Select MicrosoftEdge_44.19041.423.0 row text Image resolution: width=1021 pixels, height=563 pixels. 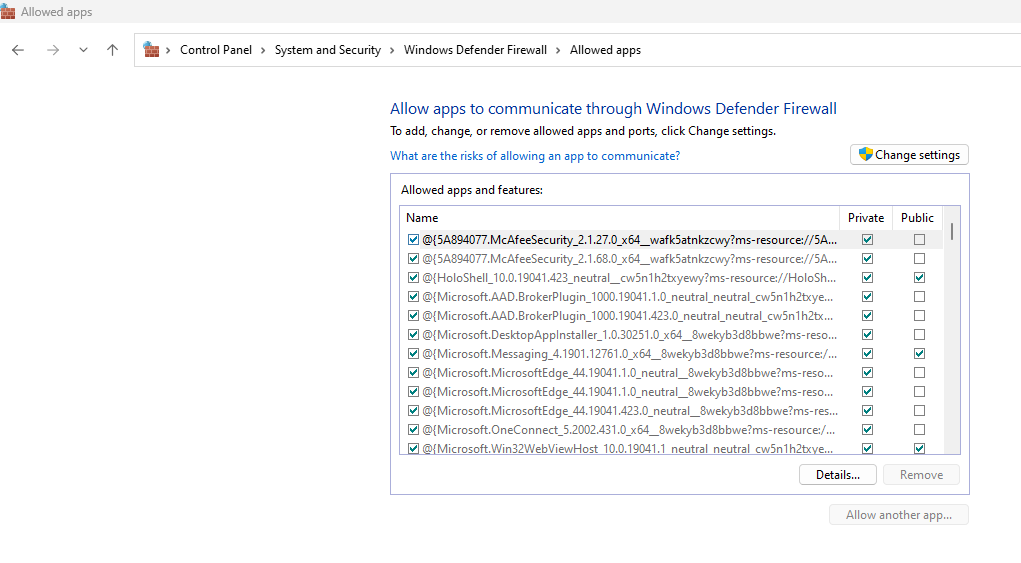(630, 411)
